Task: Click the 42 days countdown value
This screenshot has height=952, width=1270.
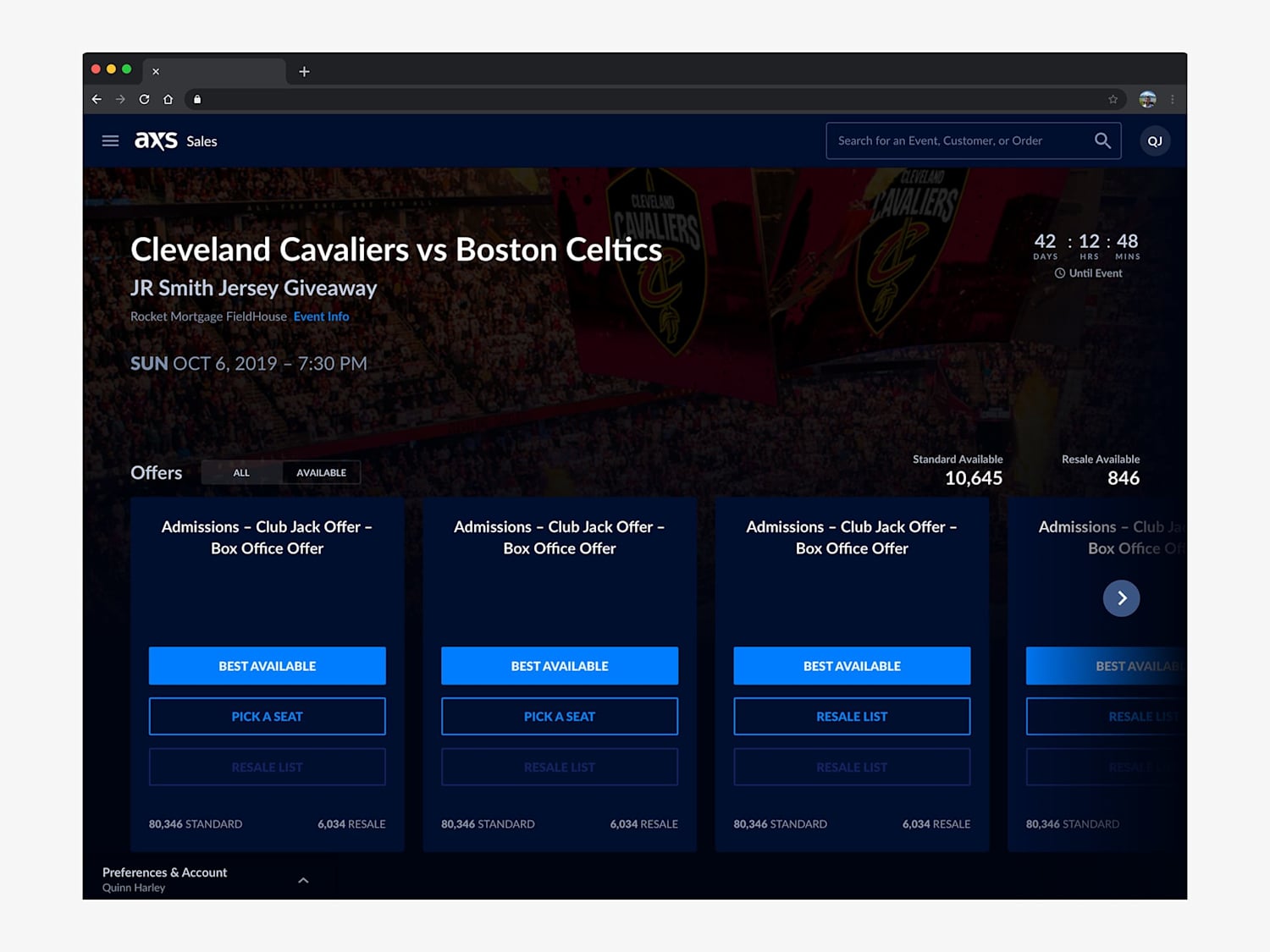Action: coord(1045,241)
